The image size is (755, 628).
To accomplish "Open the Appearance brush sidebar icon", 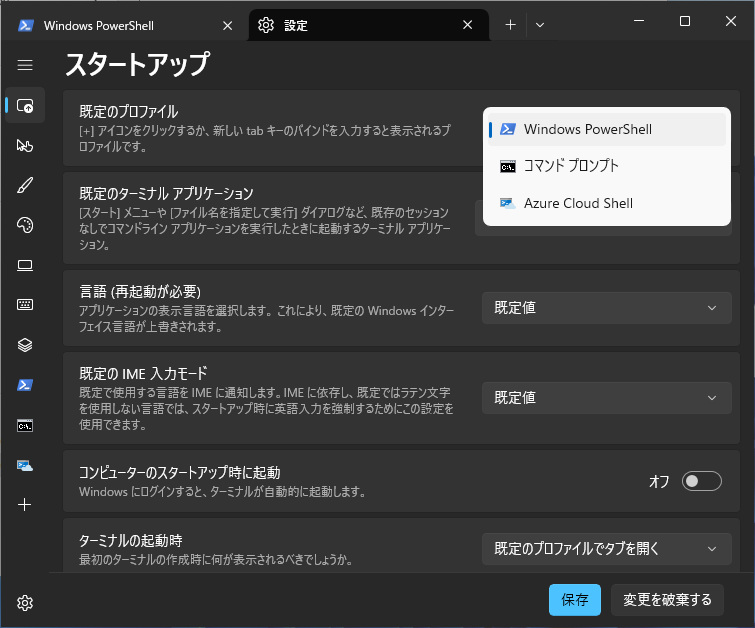I will [25, 185].
